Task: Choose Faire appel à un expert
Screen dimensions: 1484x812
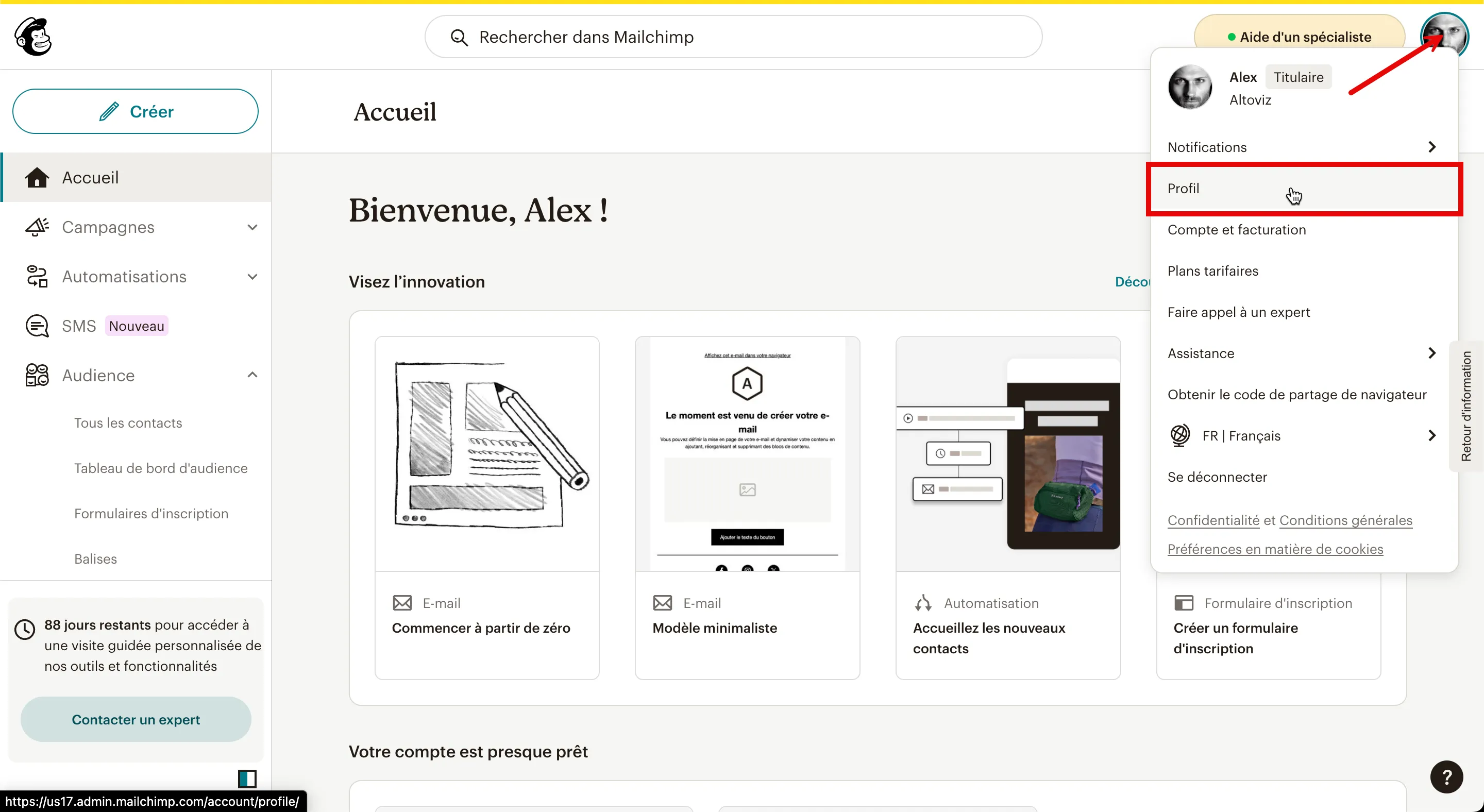Action: click(x=1304, y=312)
